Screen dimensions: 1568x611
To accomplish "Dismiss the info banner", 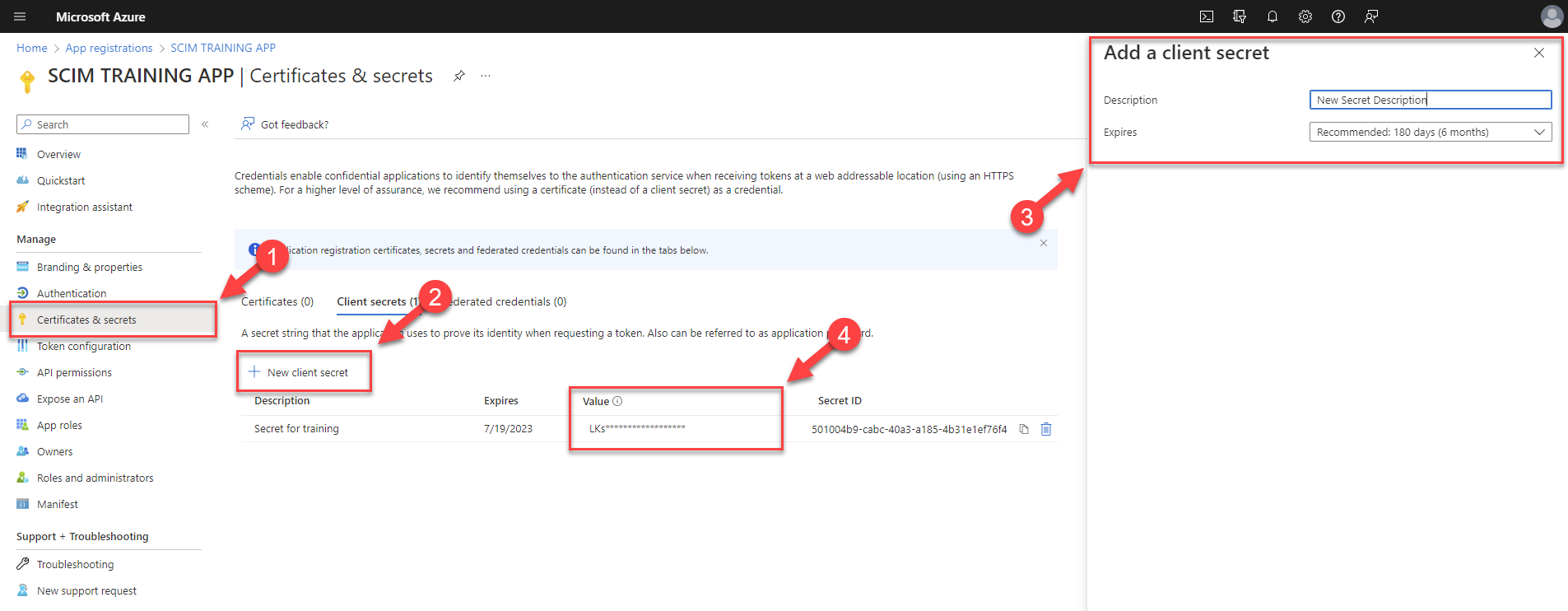I will (x=1043, y=243).
